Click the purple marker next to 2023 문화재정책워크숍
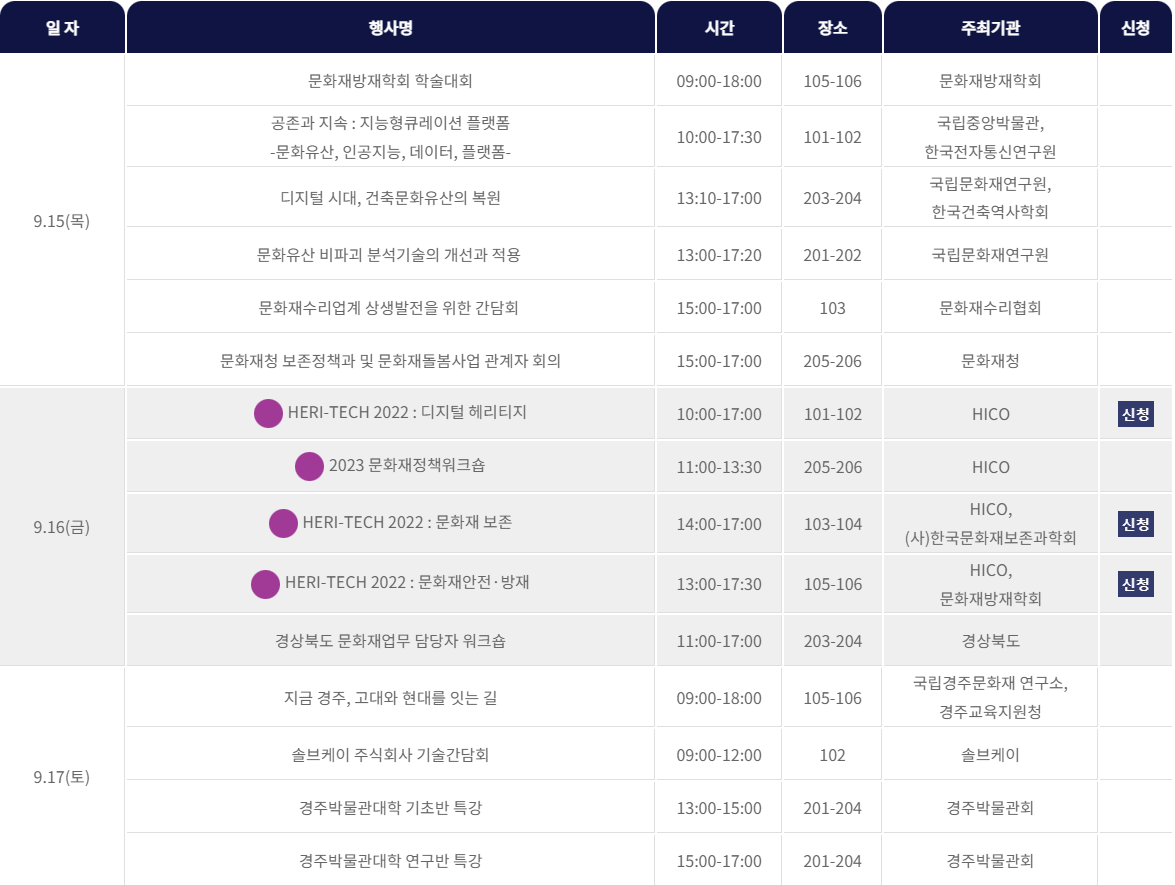1175x885 pixels. point(308,467)
